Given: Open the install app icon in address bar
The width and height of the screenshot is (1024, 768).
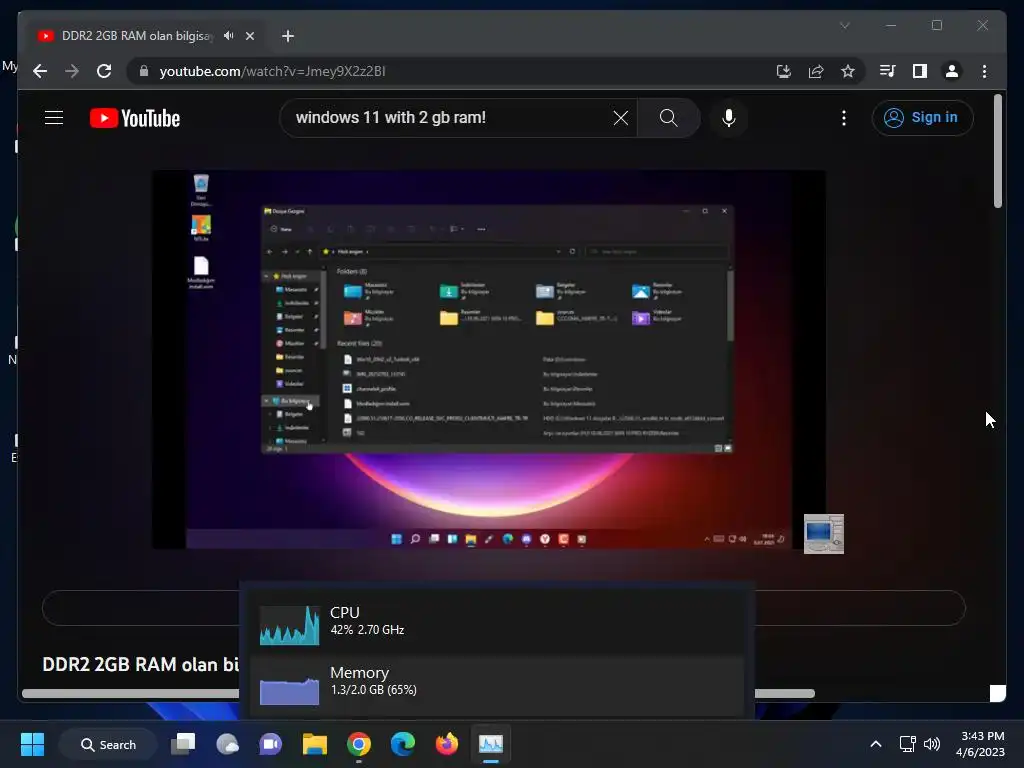Looking at the screenshot, I should coord(784,71).
